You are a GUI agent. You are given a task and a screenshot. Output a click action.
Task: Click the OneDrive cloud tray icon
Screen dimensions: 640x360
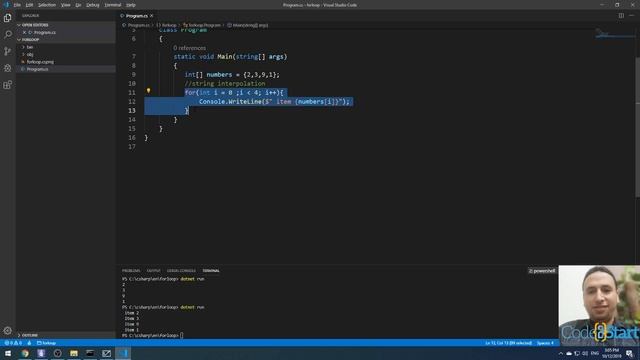[x=569, y=353]
